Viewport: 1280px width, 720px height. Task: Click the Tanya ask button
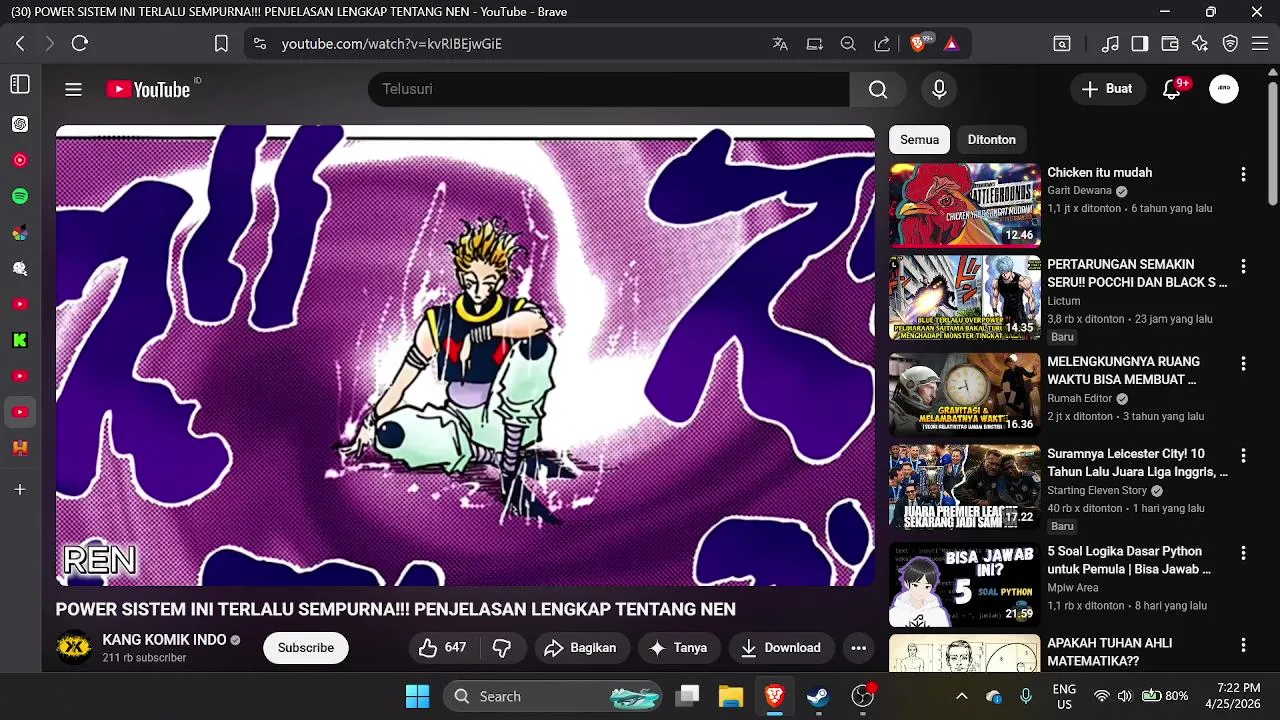(679, 648)
